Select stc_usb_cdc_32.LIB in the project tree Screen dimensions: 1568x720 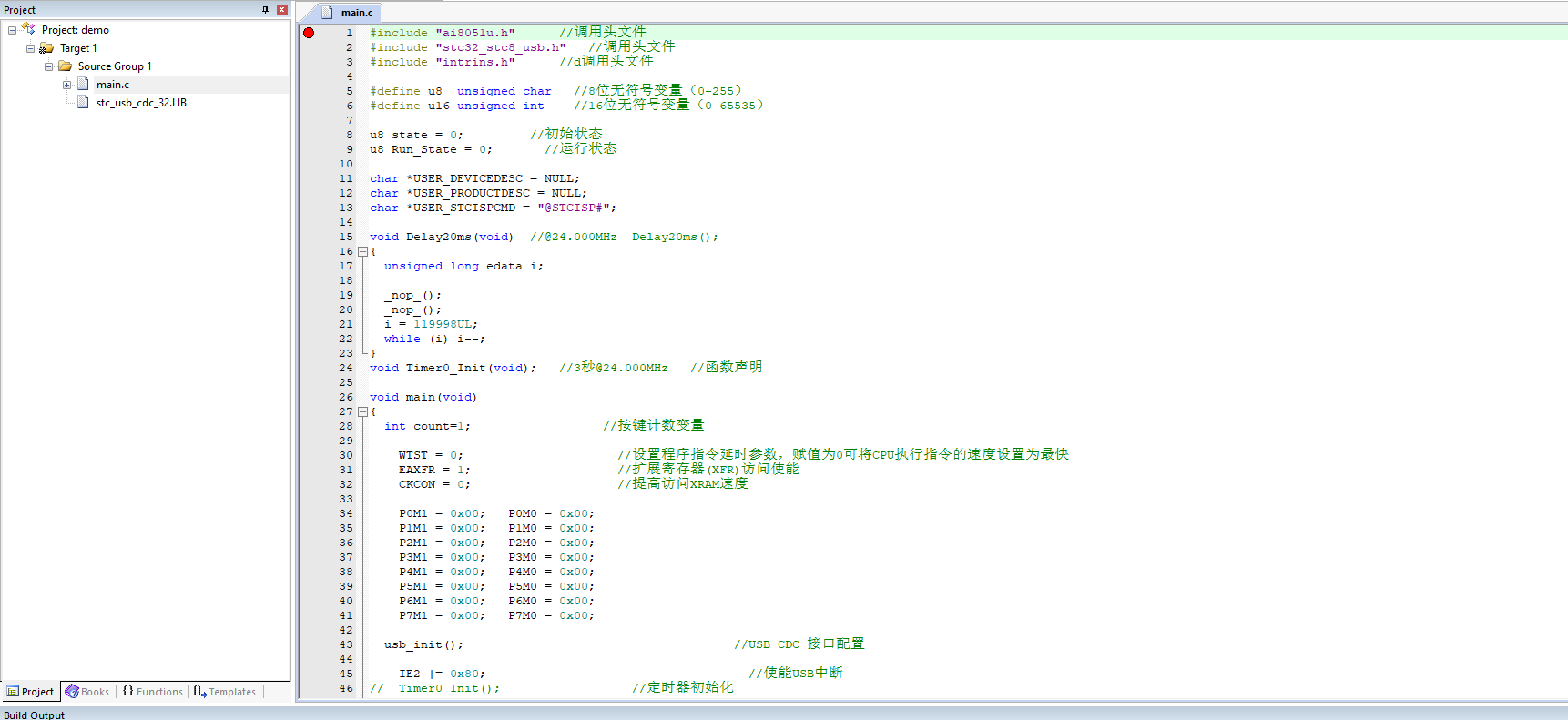coord(141,103)
